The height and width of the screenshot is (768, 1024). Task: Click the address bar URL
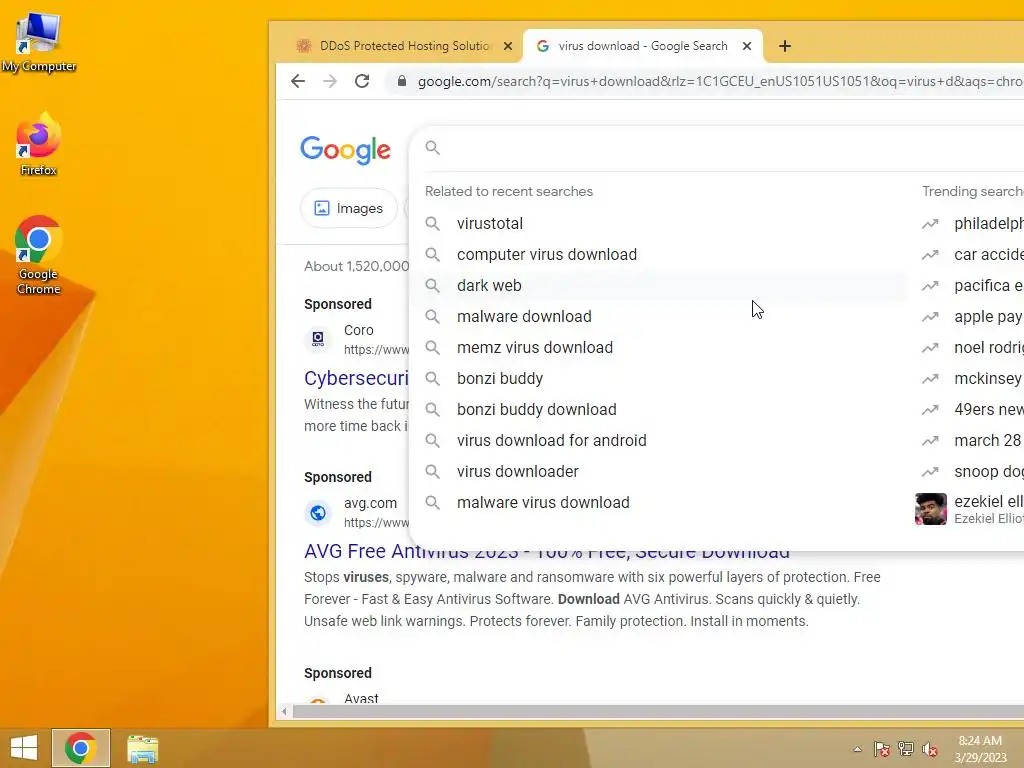[718, 81]
